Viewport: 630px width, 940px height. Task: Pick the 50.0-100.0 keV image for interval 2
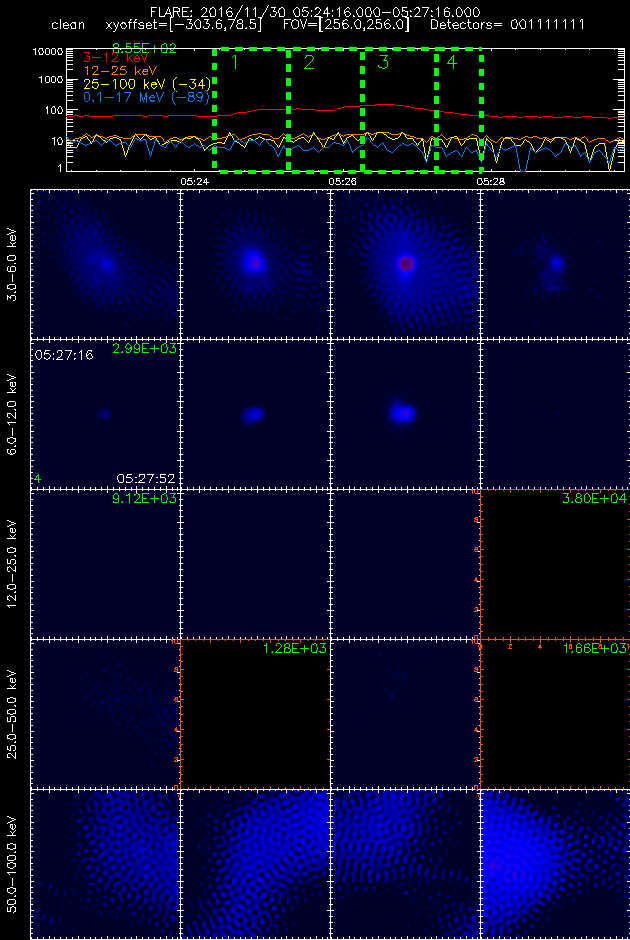pos(255,864)
